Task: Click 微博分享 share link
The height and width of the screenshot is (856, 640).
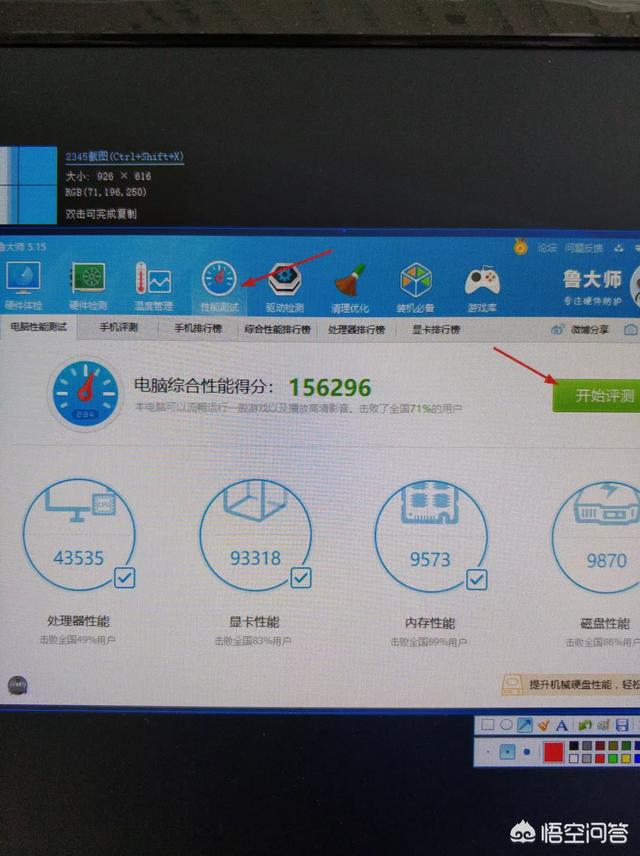Action: click(x=589, y=330)
